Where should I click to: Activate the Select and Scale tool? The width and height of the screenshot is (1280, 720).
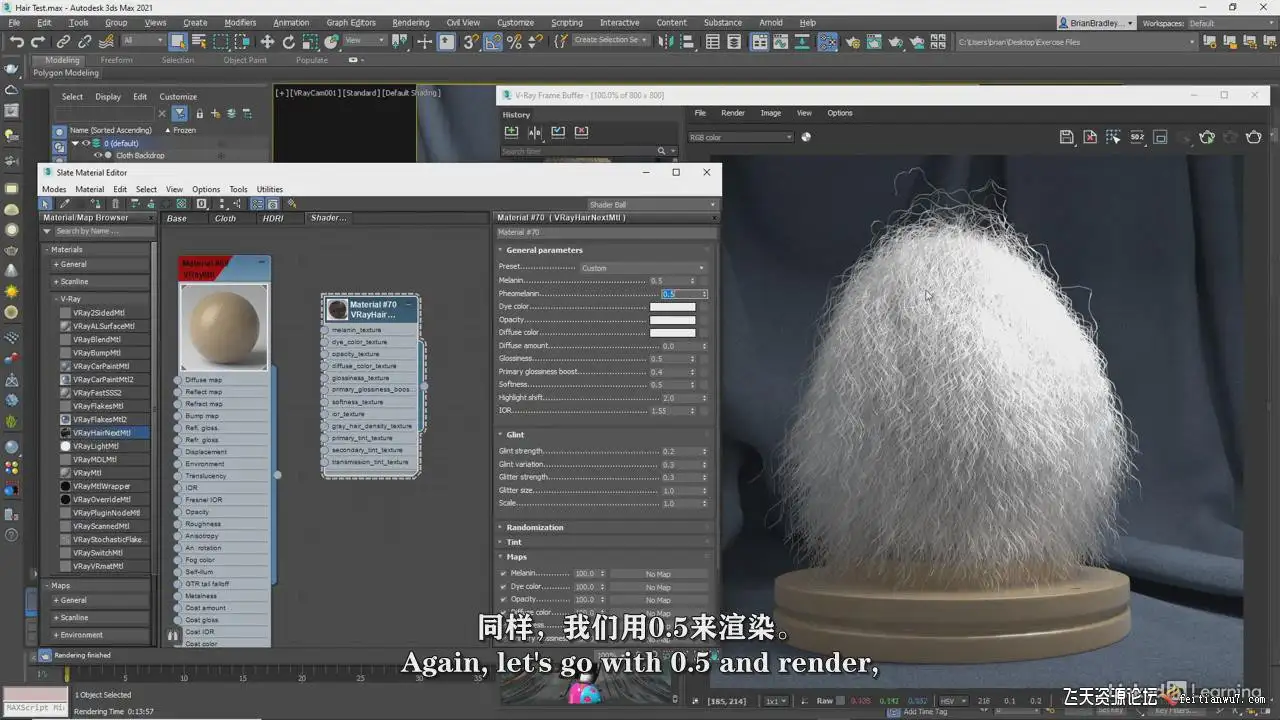[311, 41]
